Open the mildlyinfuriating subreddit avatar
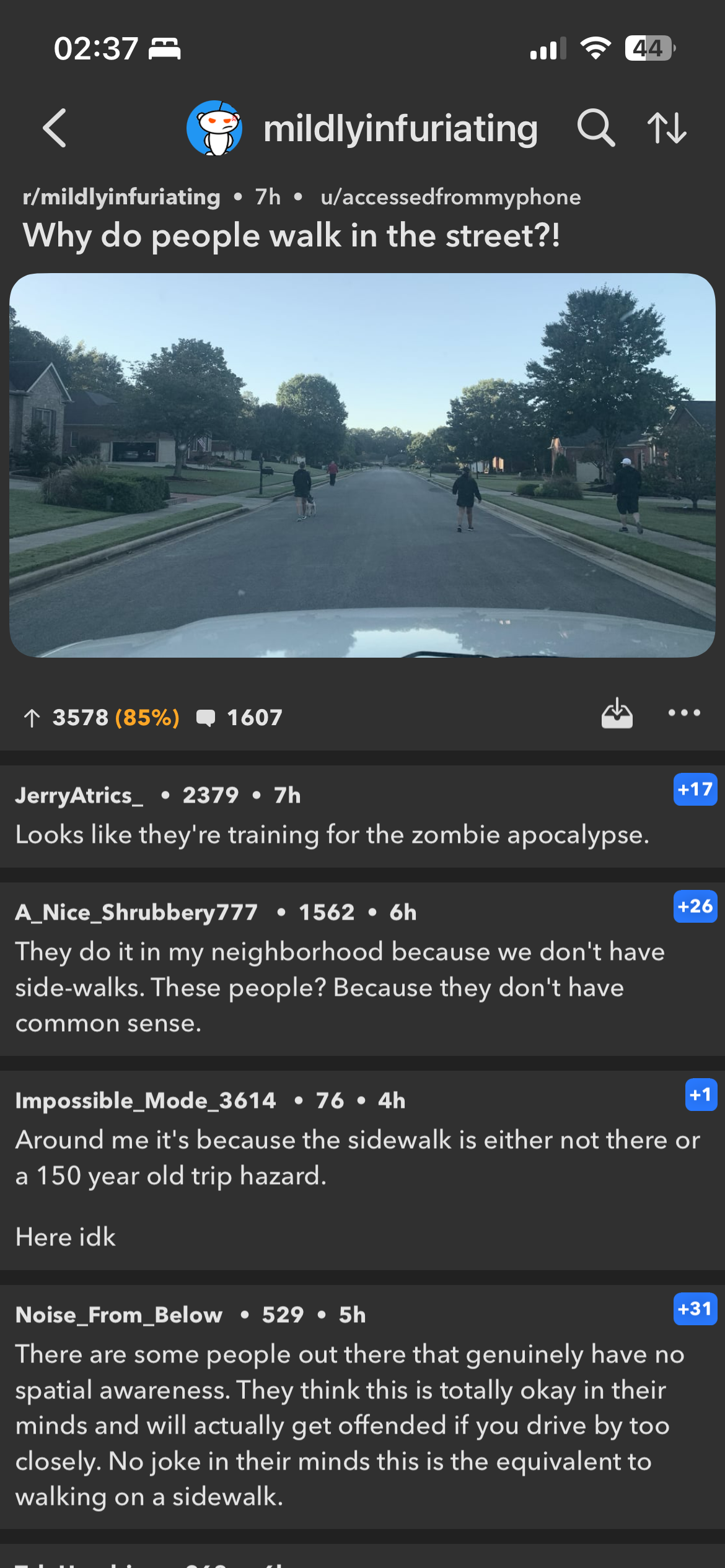This screenshot has height=1568, width=725. [x=214, y=128]
